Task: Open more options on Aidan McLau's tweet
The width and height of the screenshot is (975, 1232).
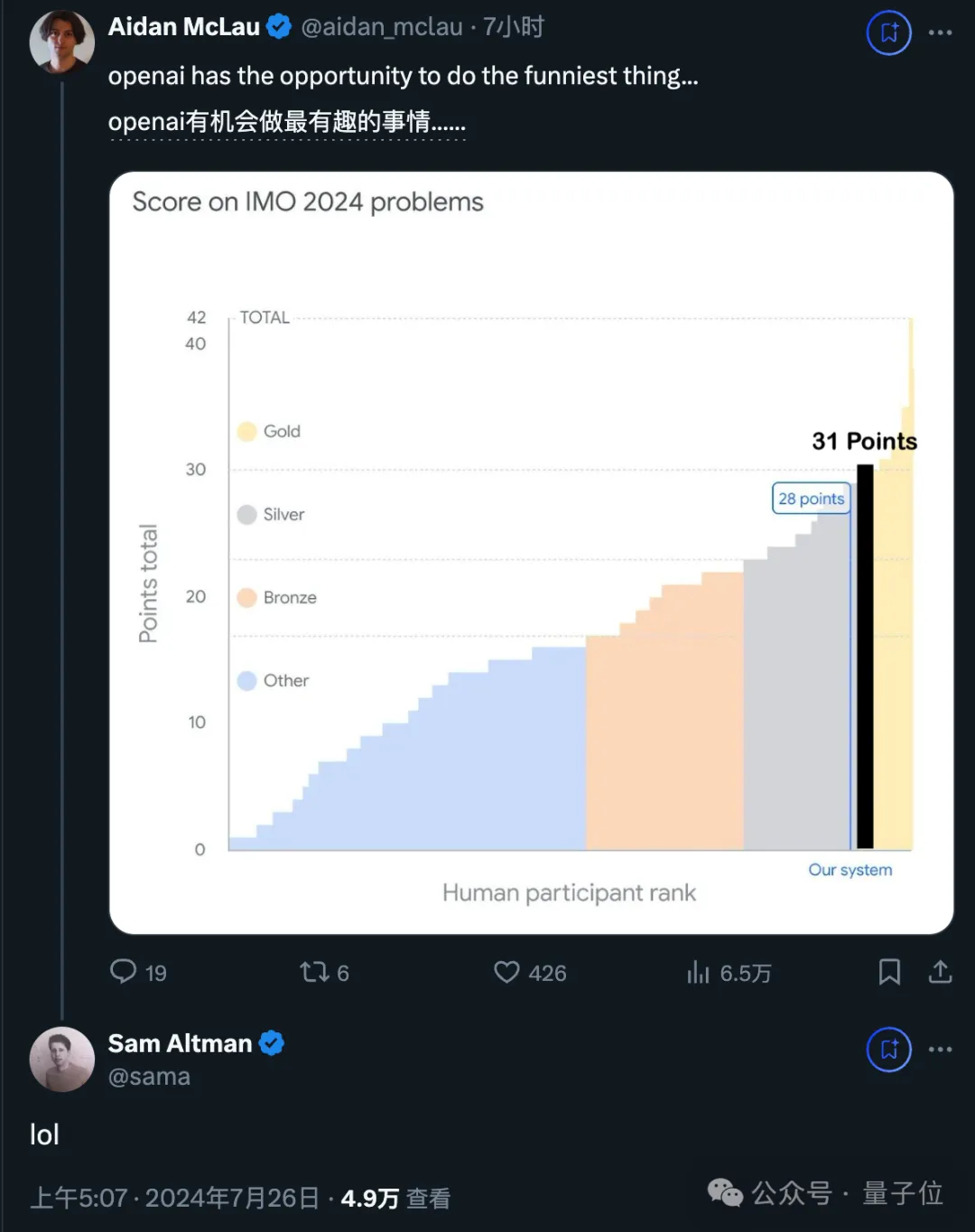Action: click(940, 33)
